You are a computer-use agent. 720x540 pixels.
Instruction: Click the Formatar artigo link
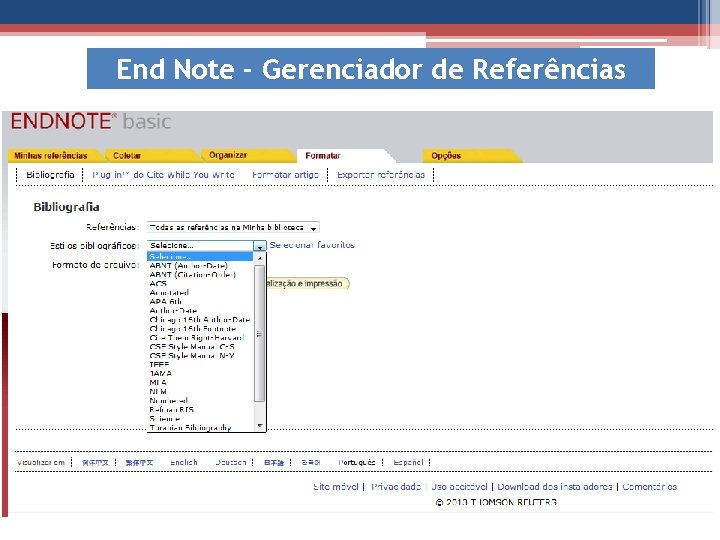285,175
